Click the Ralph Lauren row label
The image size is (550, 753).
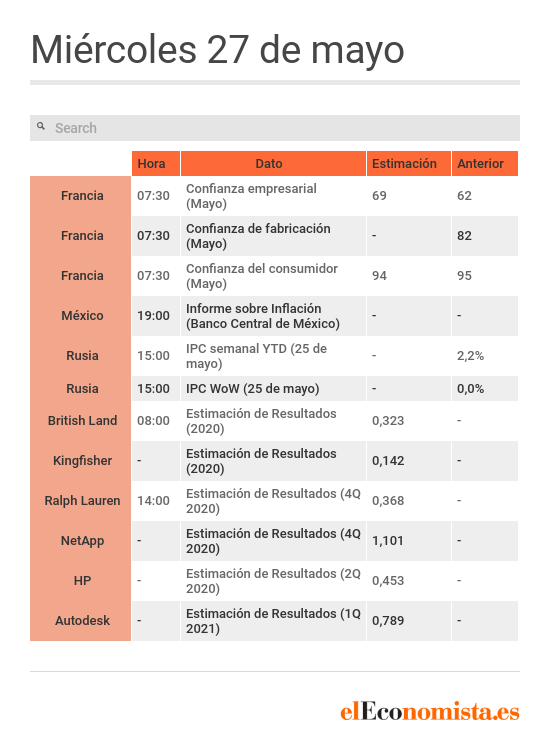pyautogui.click(x=82, y=501)
